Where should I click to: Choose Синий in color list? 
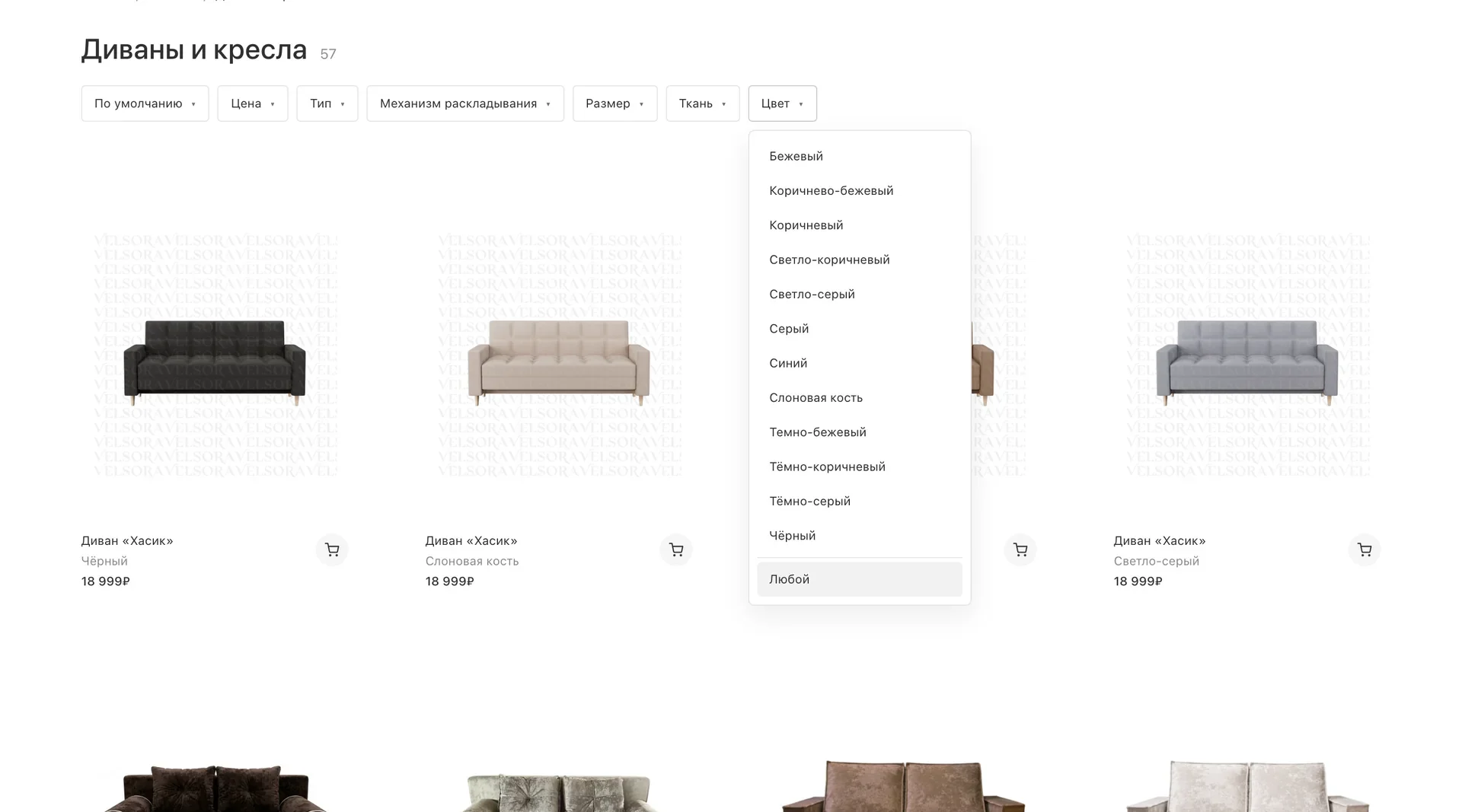tap(860, 363)
